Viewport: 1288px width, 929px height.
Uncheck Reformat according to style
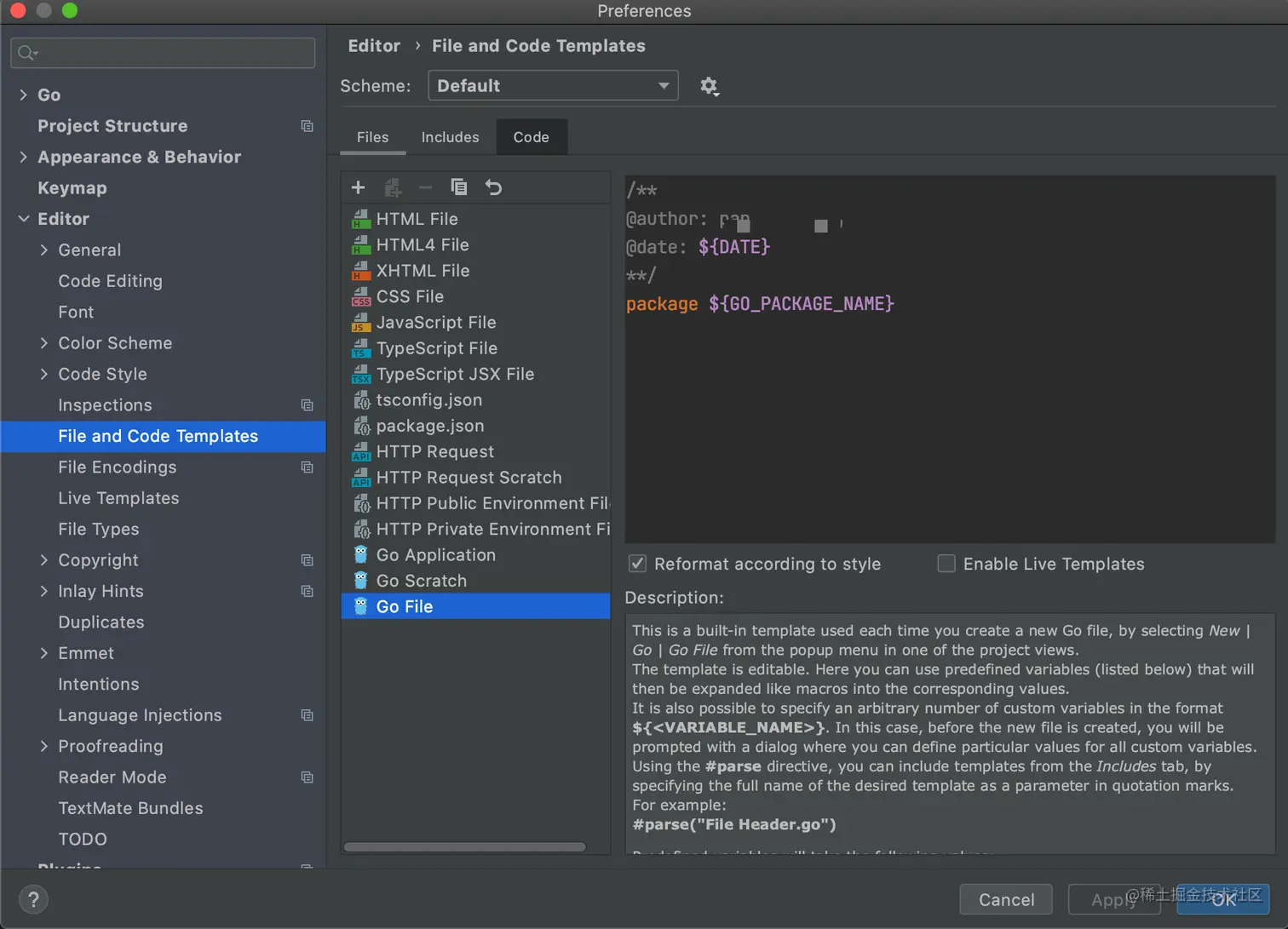637,564
